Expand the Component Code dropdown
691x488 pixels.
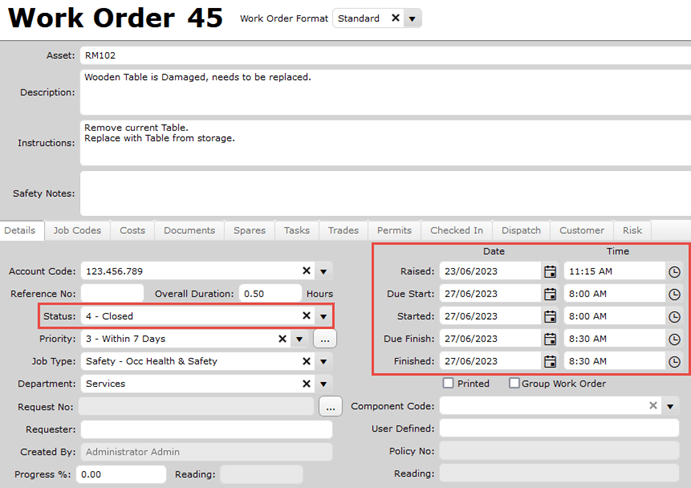670,406
